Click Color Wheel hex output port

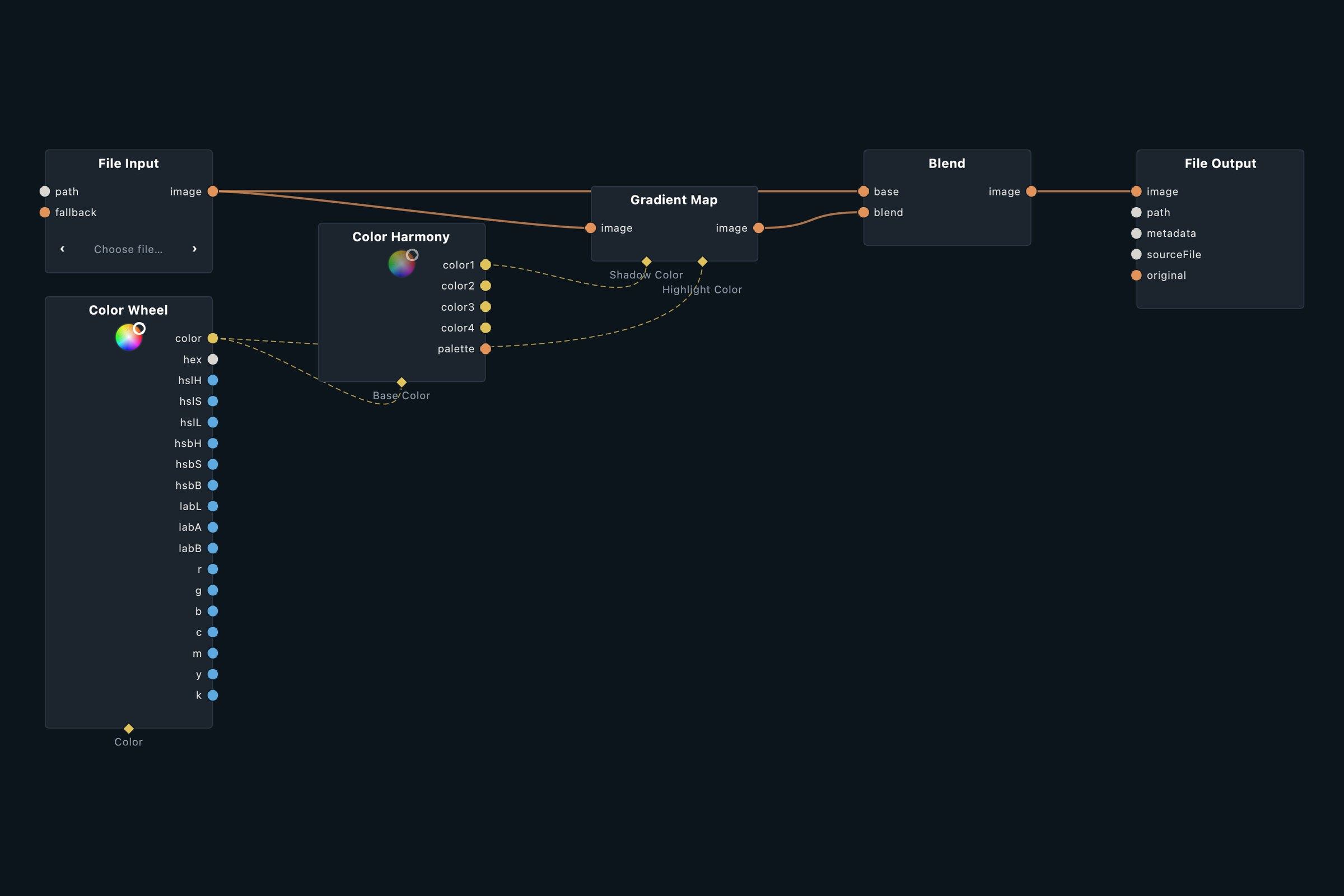213,360
